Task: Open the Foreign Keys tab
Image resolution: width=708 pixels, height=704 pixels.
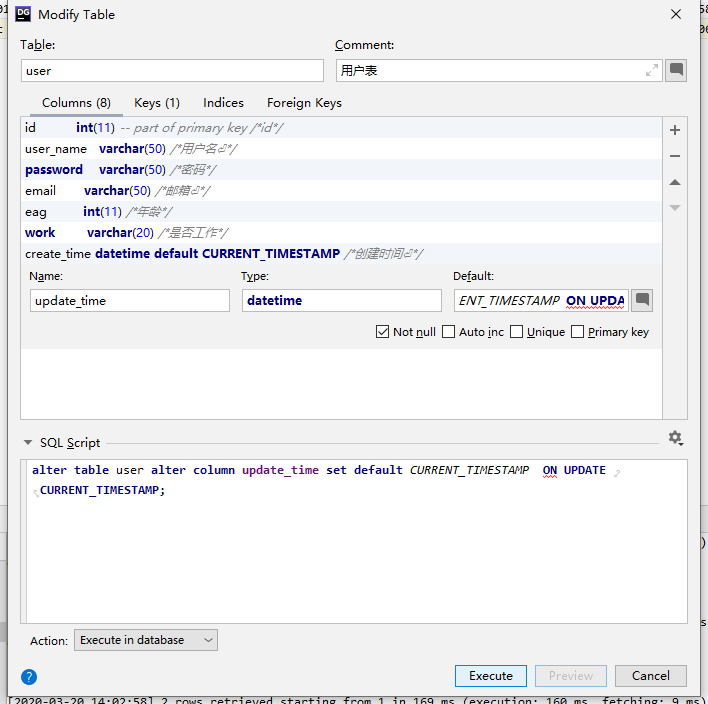Action: pyautogui.click(x=304, y=103)
